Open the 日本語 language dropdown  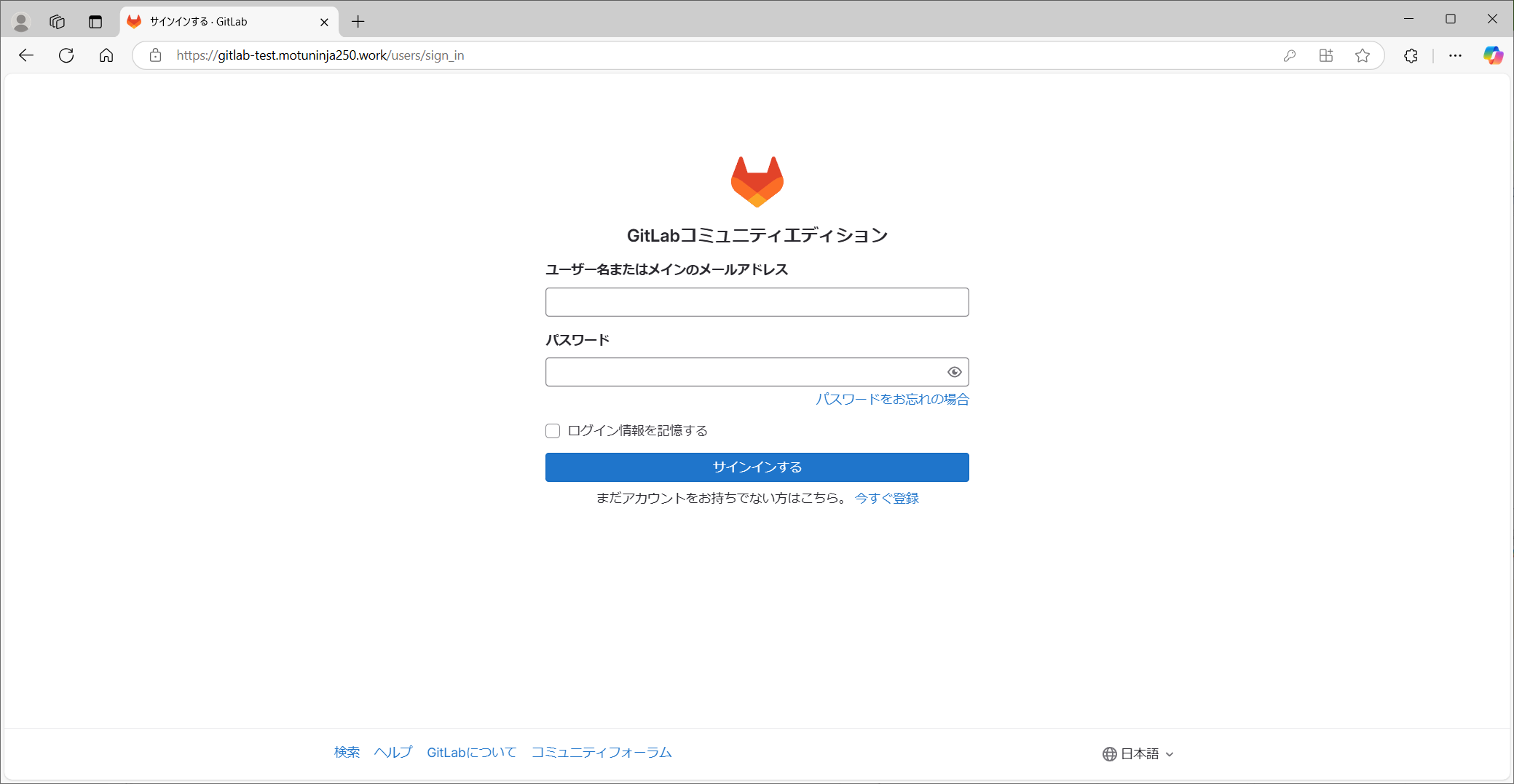[1138, 753]
